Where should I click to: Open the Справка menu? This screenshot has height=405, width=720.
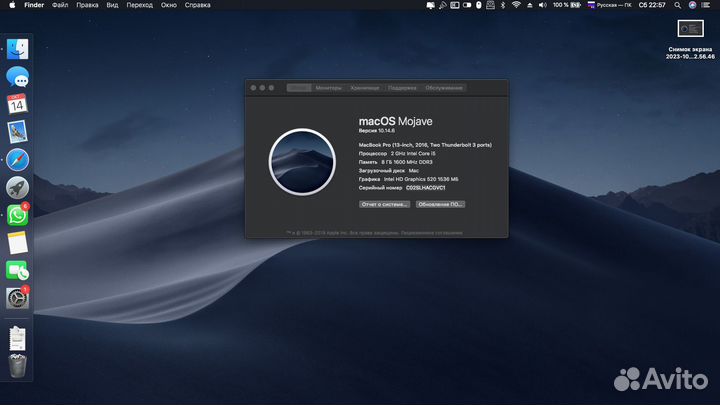click(x=197, y=5)
